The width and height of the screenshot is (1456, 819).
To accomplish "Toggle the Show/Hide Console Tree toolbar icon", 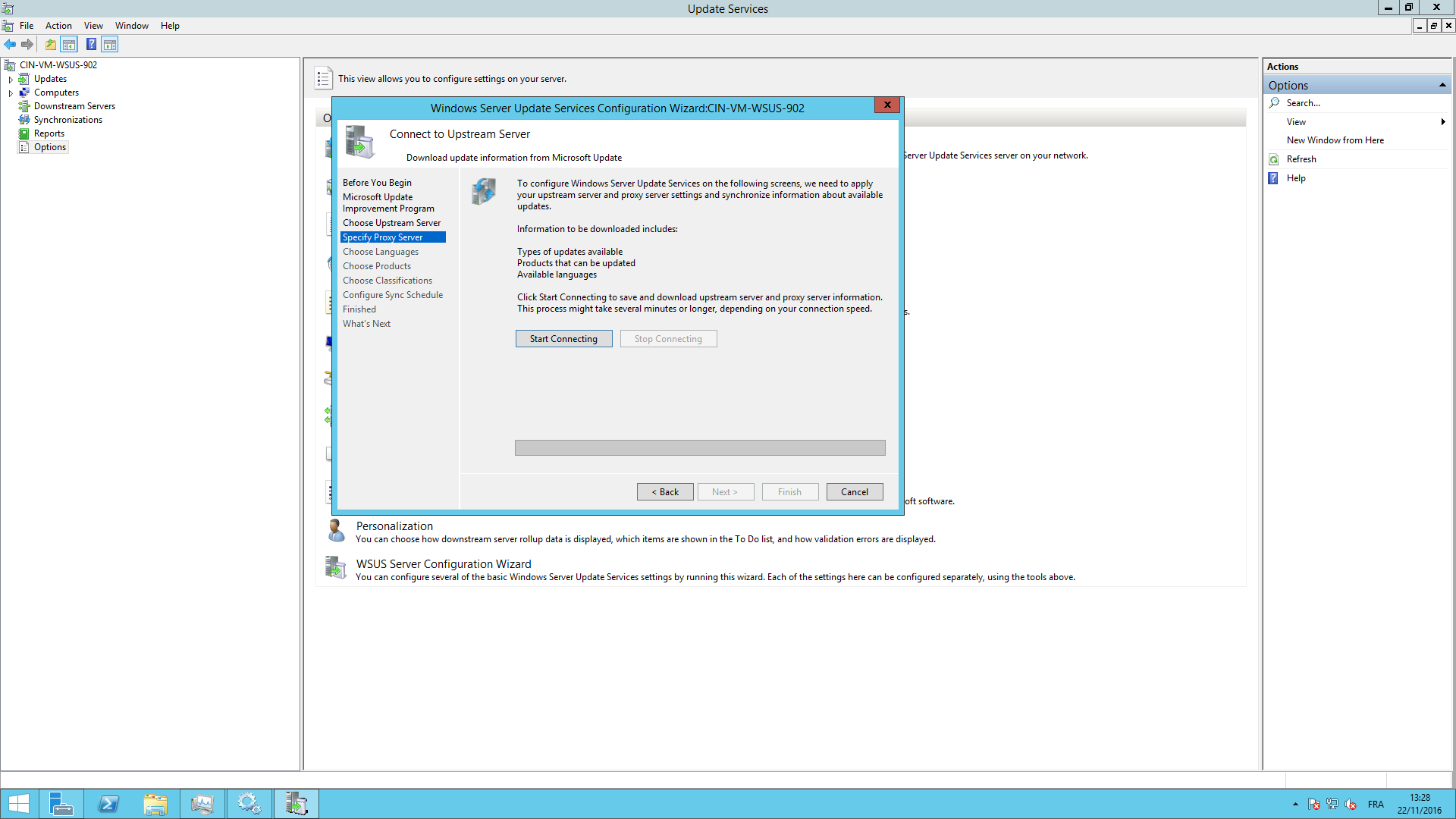I will pos(69,45).
